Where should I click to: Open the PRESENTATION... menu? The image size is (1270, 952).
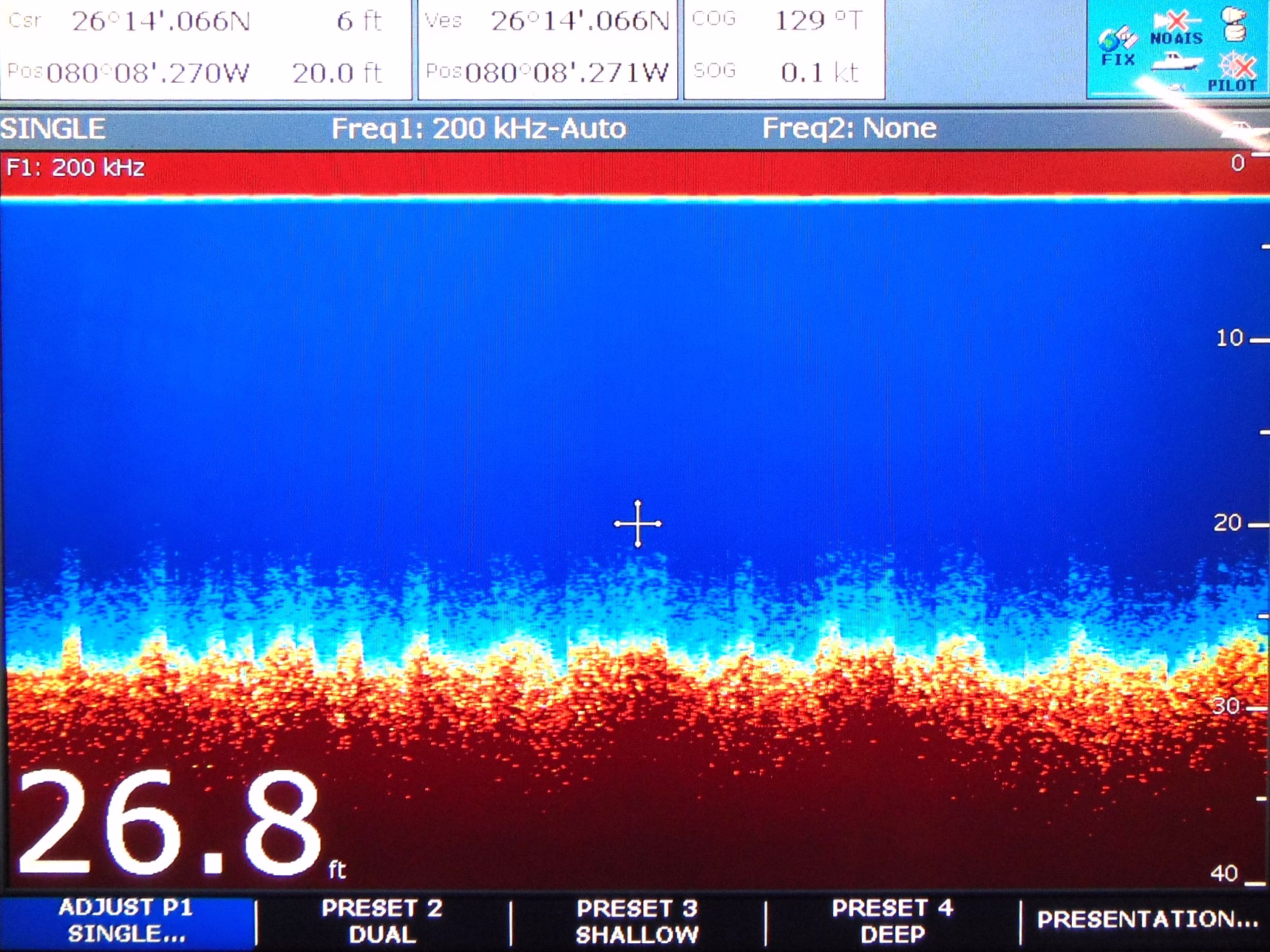pyautogui.click(x=1147, y=919)
